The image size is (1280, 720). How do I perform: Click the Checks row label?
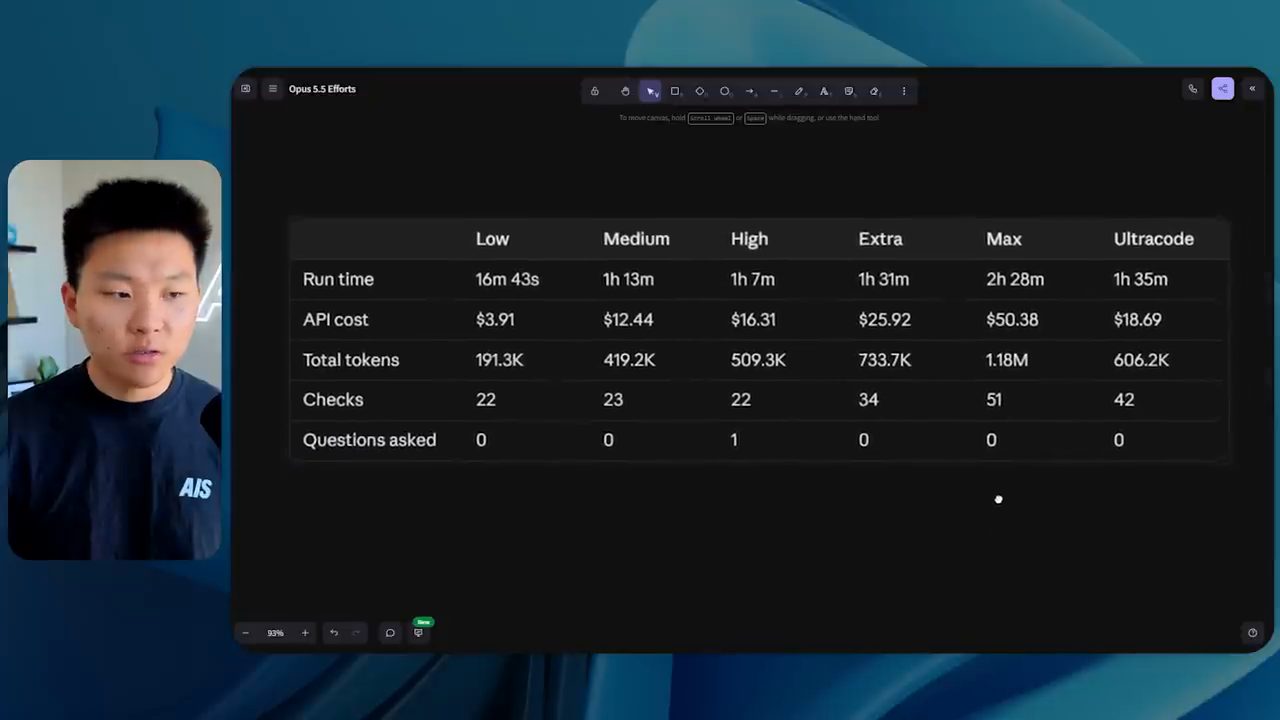tap(333, 400)
